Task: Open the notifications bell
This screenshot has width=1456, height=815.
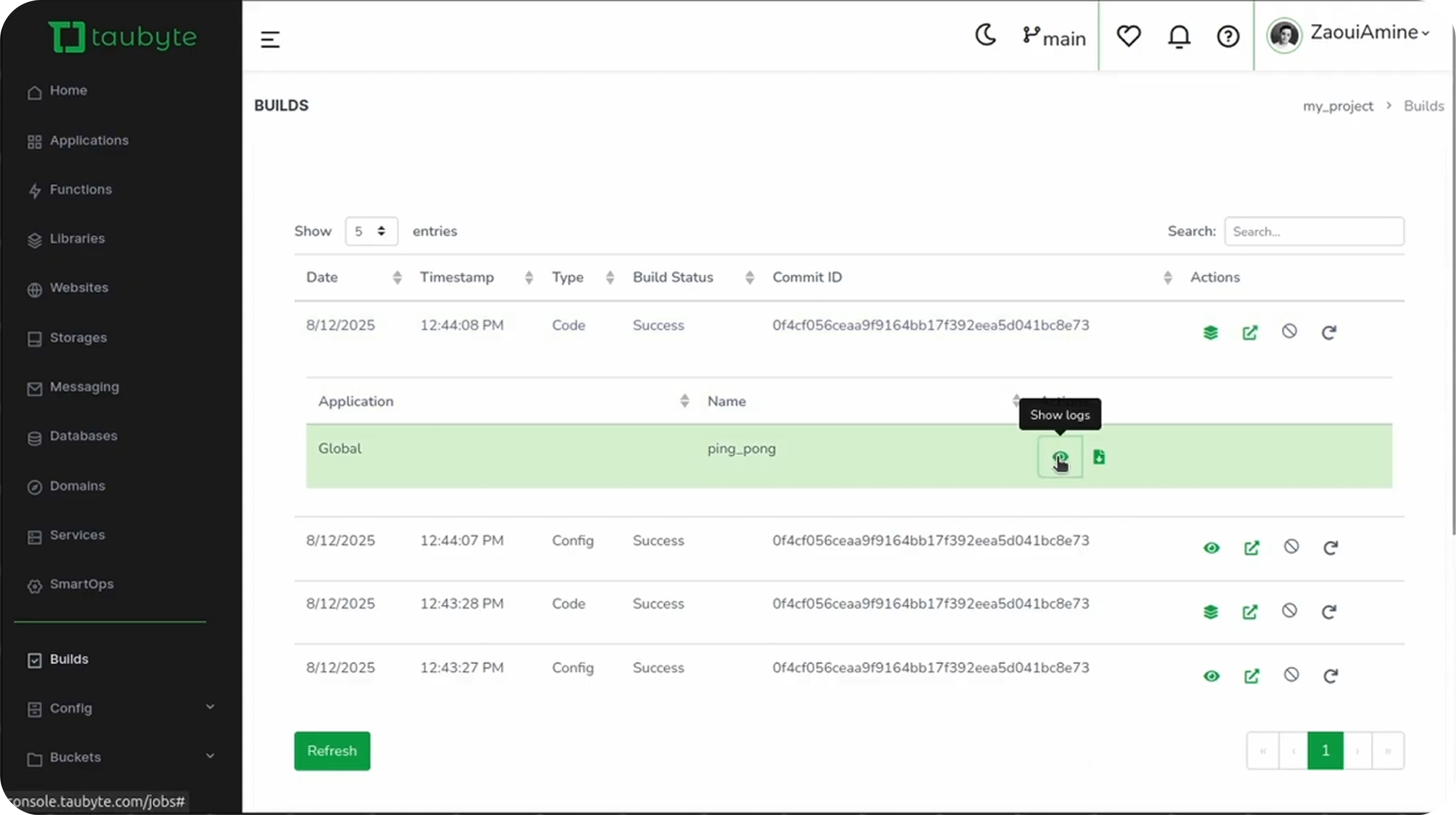Action: [1179, 36]
